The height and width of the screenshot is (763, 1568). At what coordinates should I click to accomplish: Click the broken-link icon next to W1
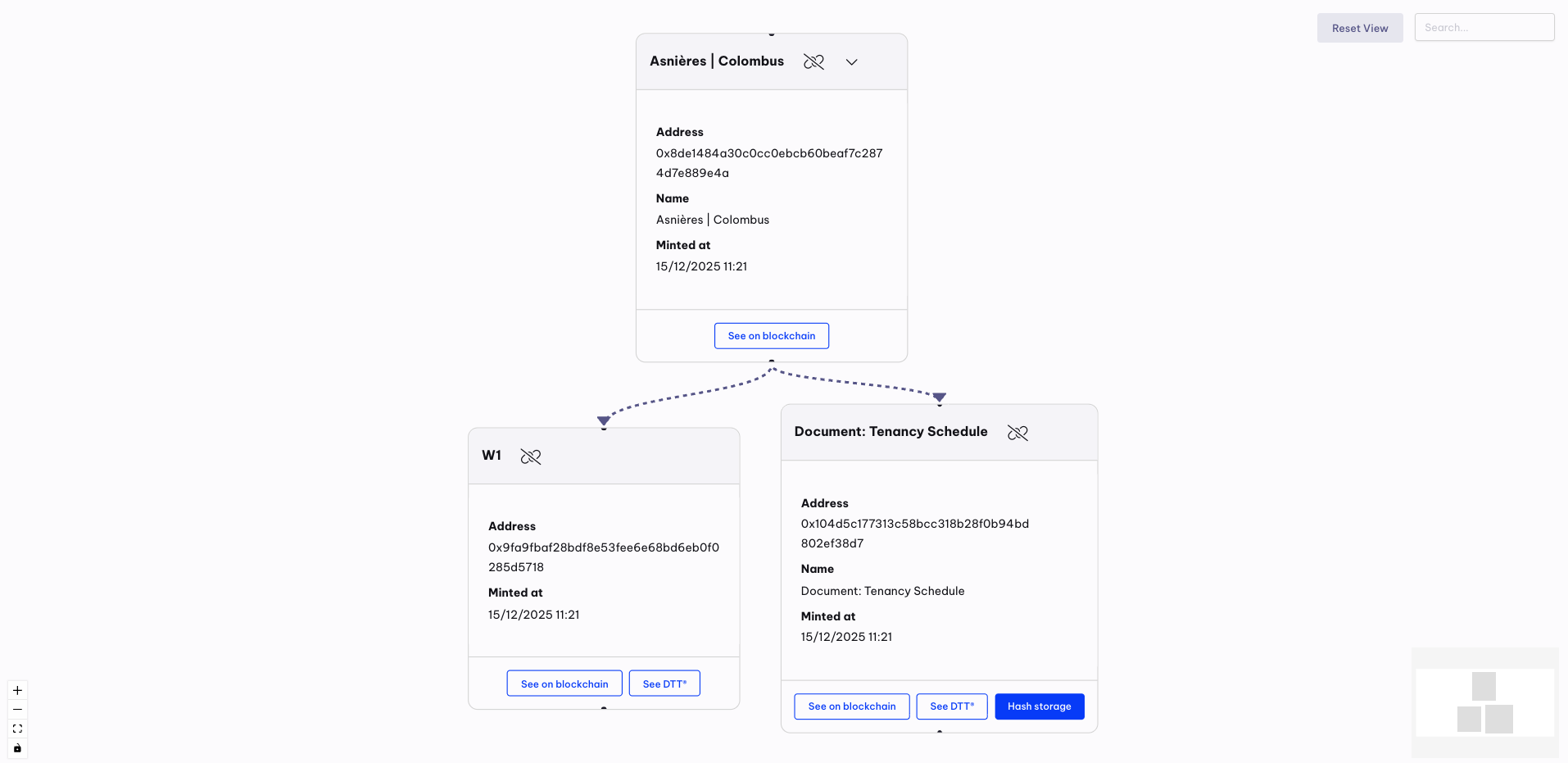531,456
